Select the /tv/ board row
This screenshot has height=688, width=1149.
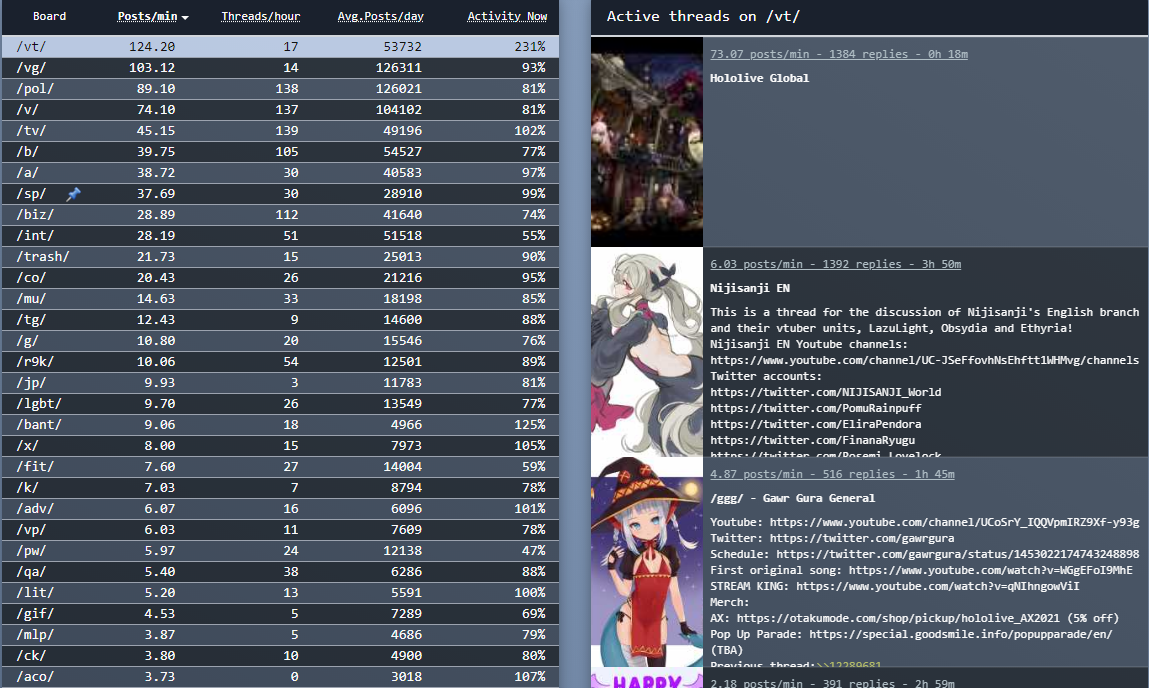(x=280, y=130)
